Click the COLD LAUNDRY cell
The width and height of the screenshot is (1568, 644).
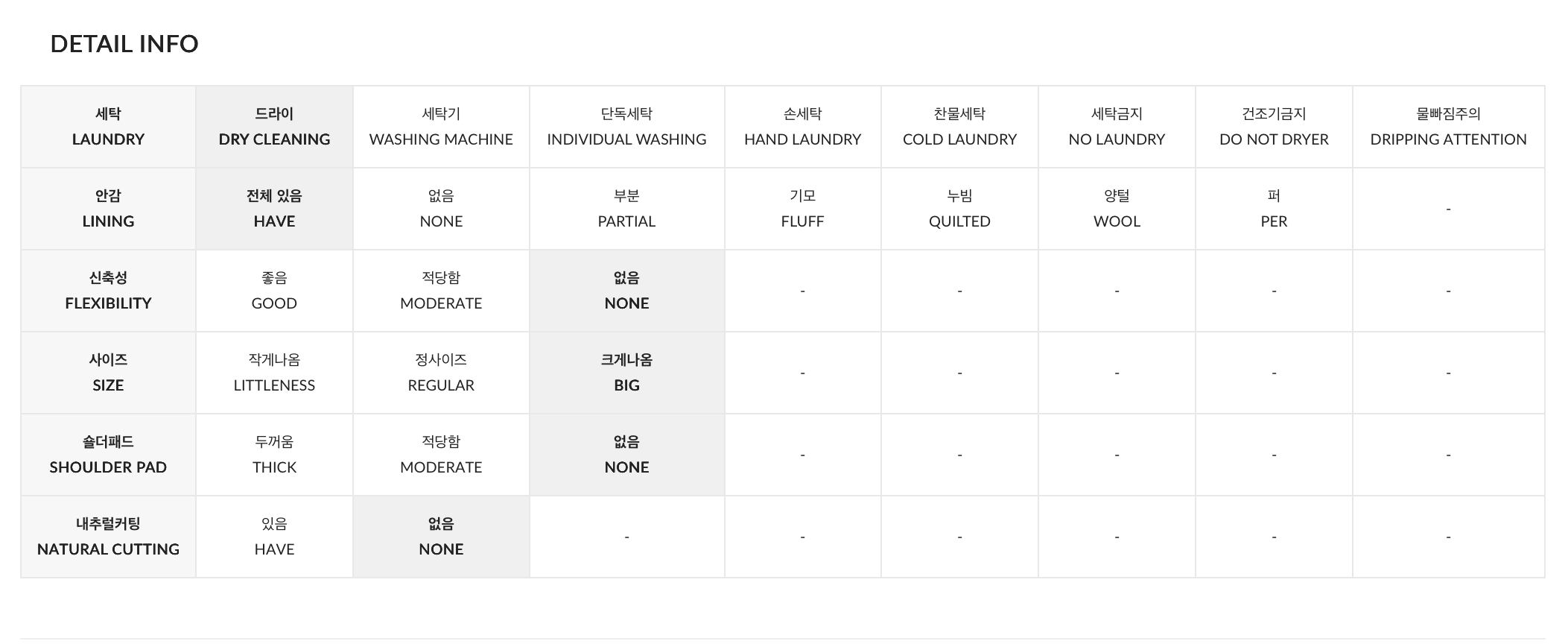click(959, 127)
